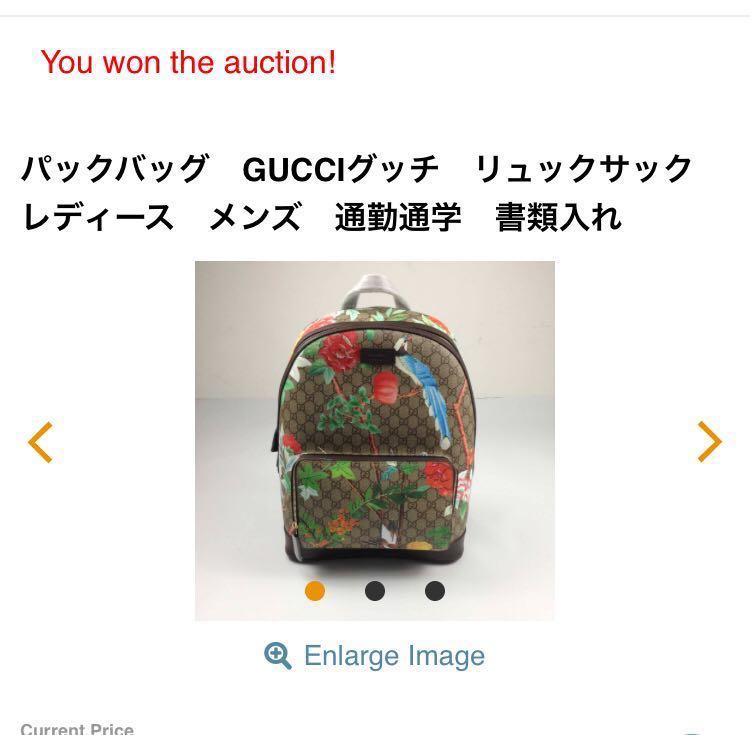Click the backpack's top carry handle
The height and width of the screenshot is (735, 750).
coord(375,292)
